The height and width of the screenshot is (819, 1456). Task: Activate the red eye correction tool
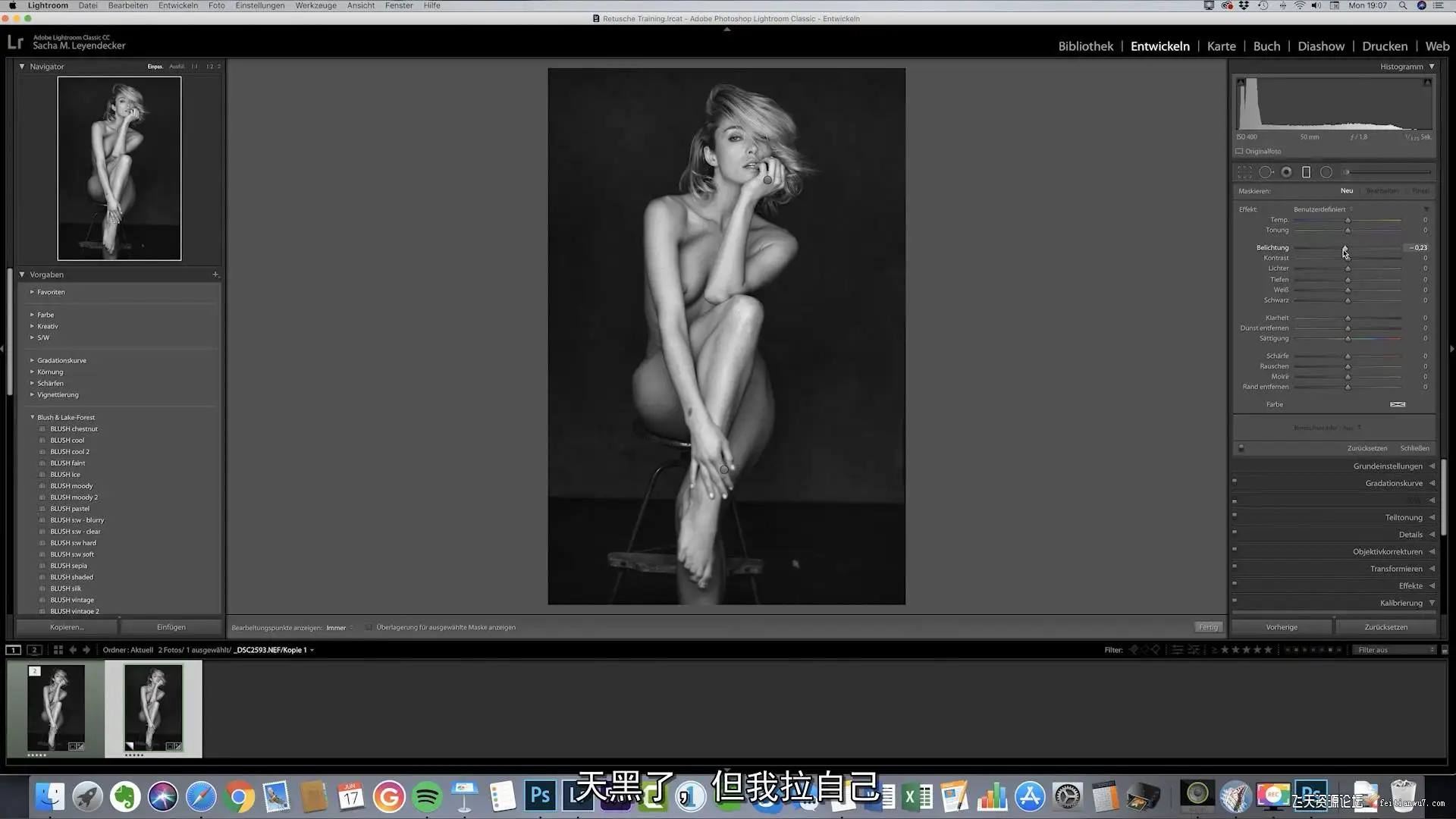tap(1286, 172)
